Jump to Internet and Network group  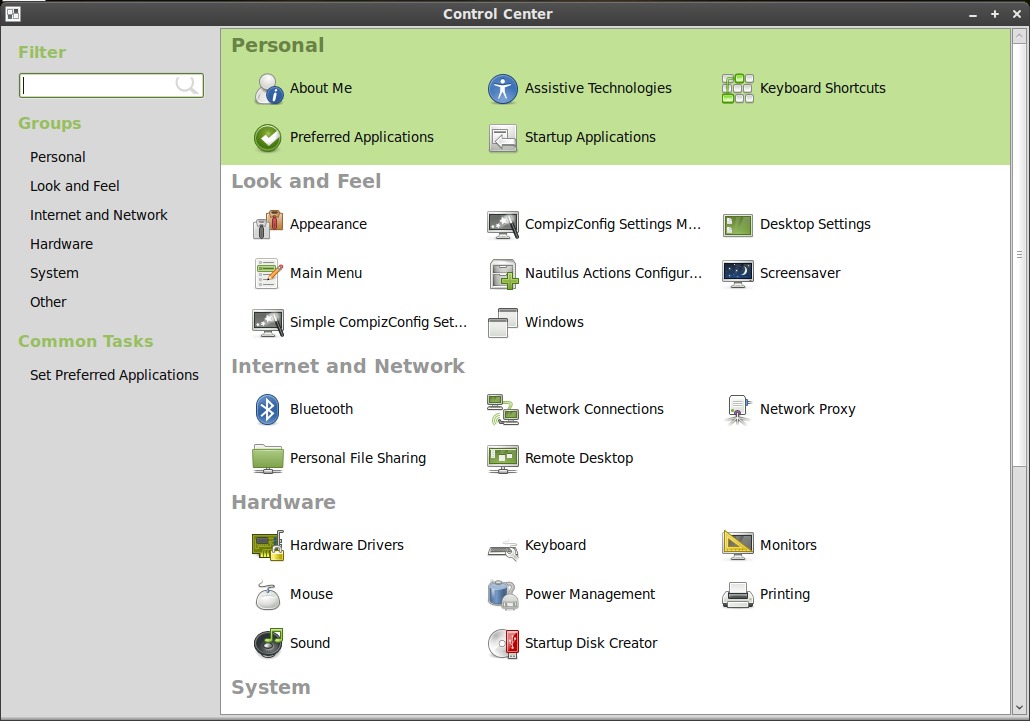pyautogui.click(x=99, y=215)
